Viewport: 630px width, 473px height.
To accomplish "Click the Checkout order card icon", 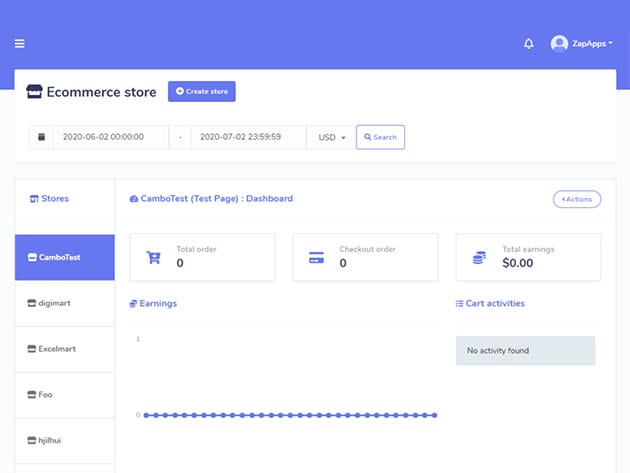I will pos(316,257).
